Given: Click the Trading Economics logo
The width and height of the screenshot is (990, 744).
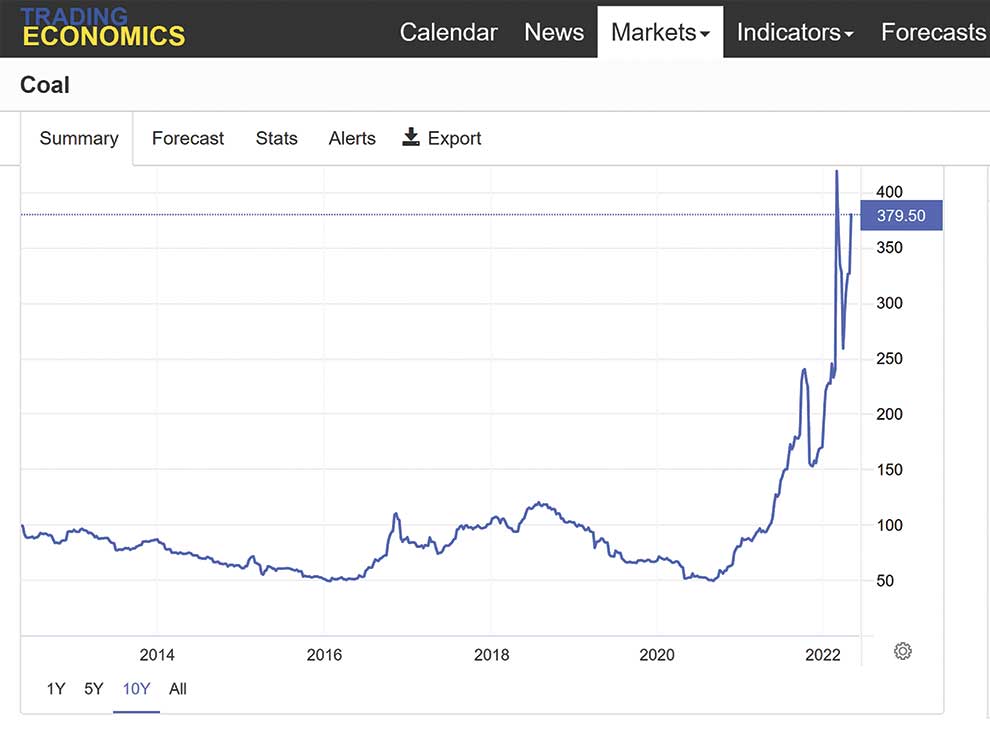Looking at the screenshot, I should (x=103, y=28).
